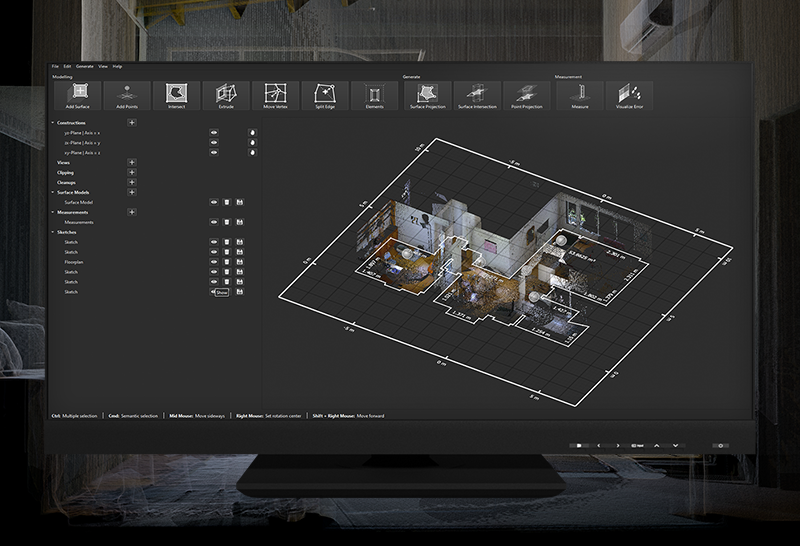This screenshot has width=800, height=546.
Task: Activate the Split Edge tool
Action: [325, 96]
